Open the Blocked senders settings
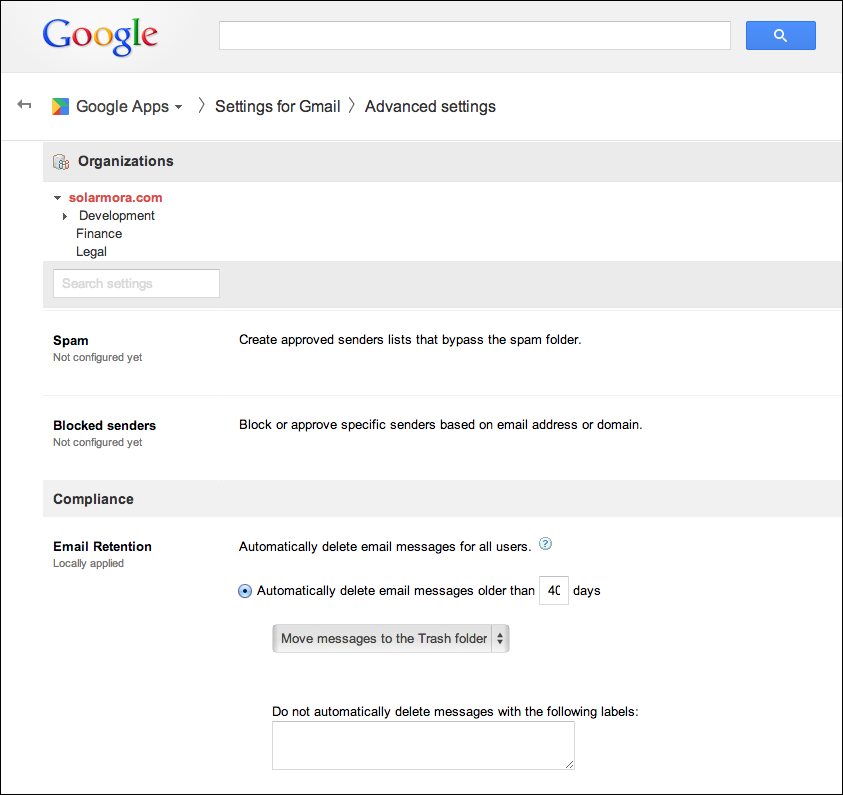Screen dimensions: 843x795 click(x=104, y=425)
